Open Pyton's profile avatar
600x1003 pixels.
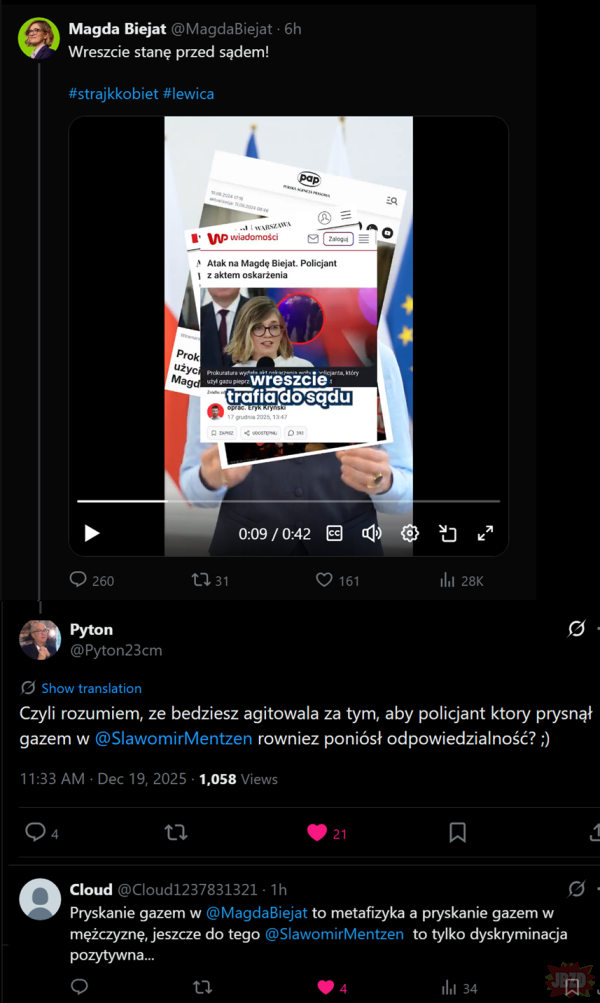tap(40, 639)
